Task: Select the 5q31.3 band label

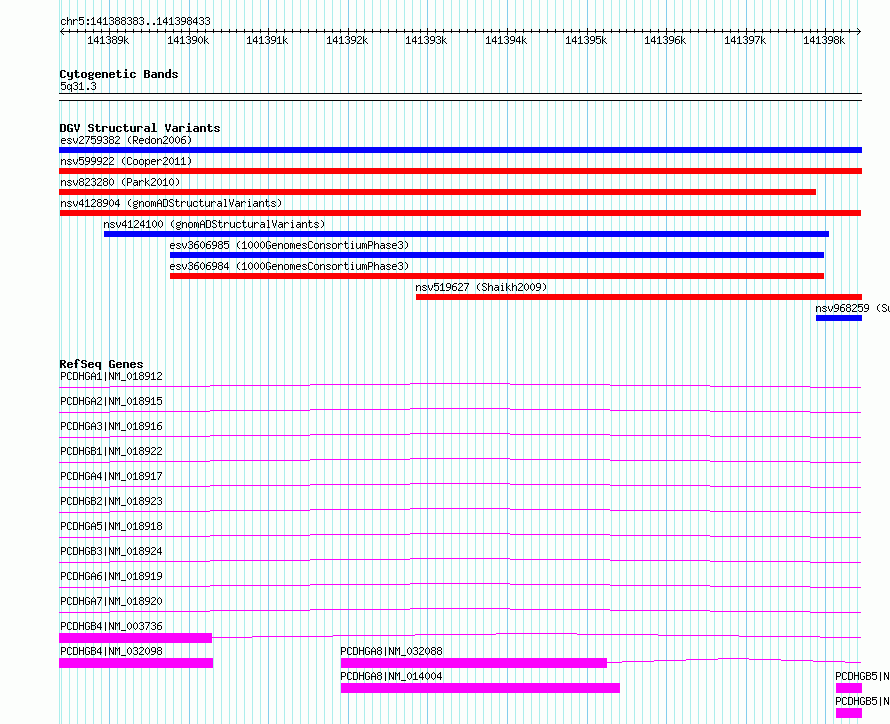Action: (x=78, y=86)
